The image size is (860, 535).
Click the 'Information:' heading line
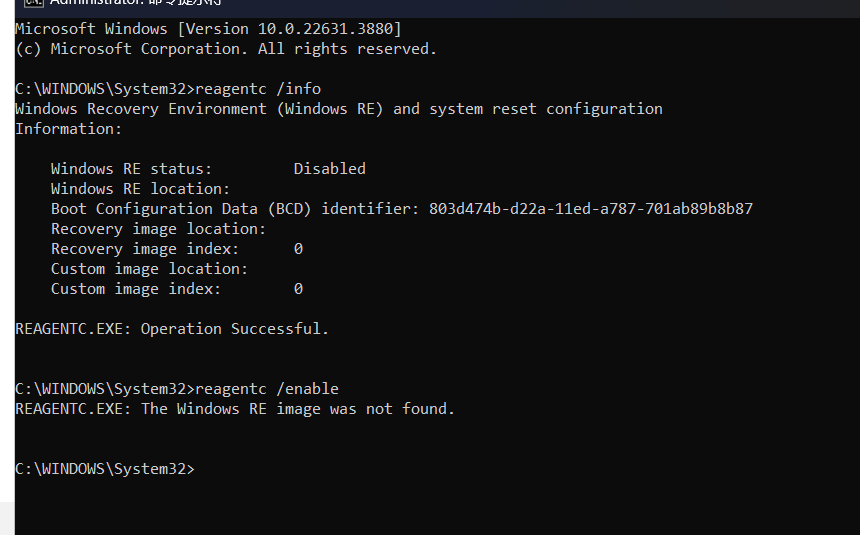coord(69,129)
